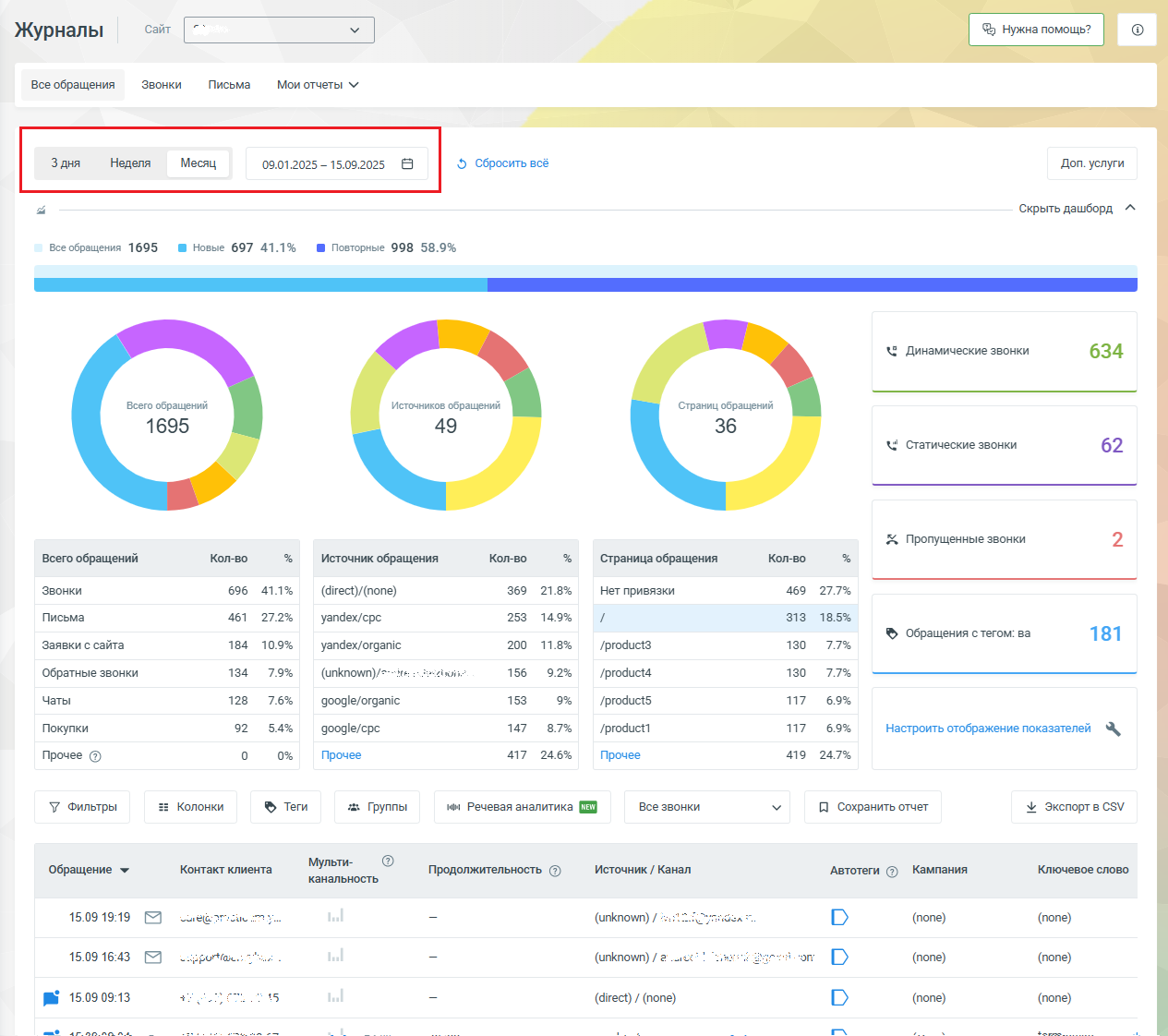Click wrench icon next to Настроить отображение показателей
The image size is (1168, 1036).
tap(1114, 729)
